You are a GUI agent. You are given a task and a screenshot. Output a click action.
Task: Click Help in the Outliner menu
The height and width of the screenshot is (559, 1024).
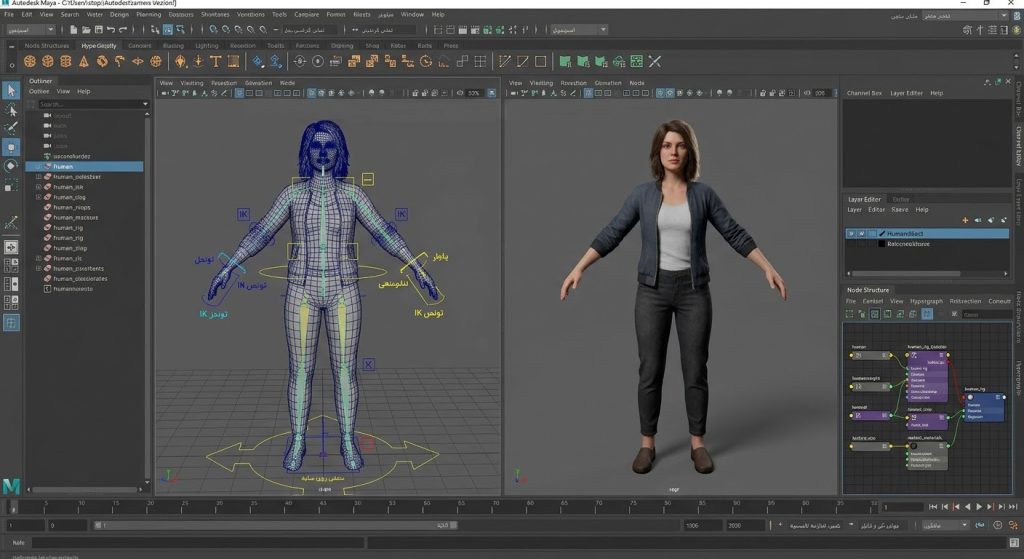pyautogui.click(x=84, y=91)
